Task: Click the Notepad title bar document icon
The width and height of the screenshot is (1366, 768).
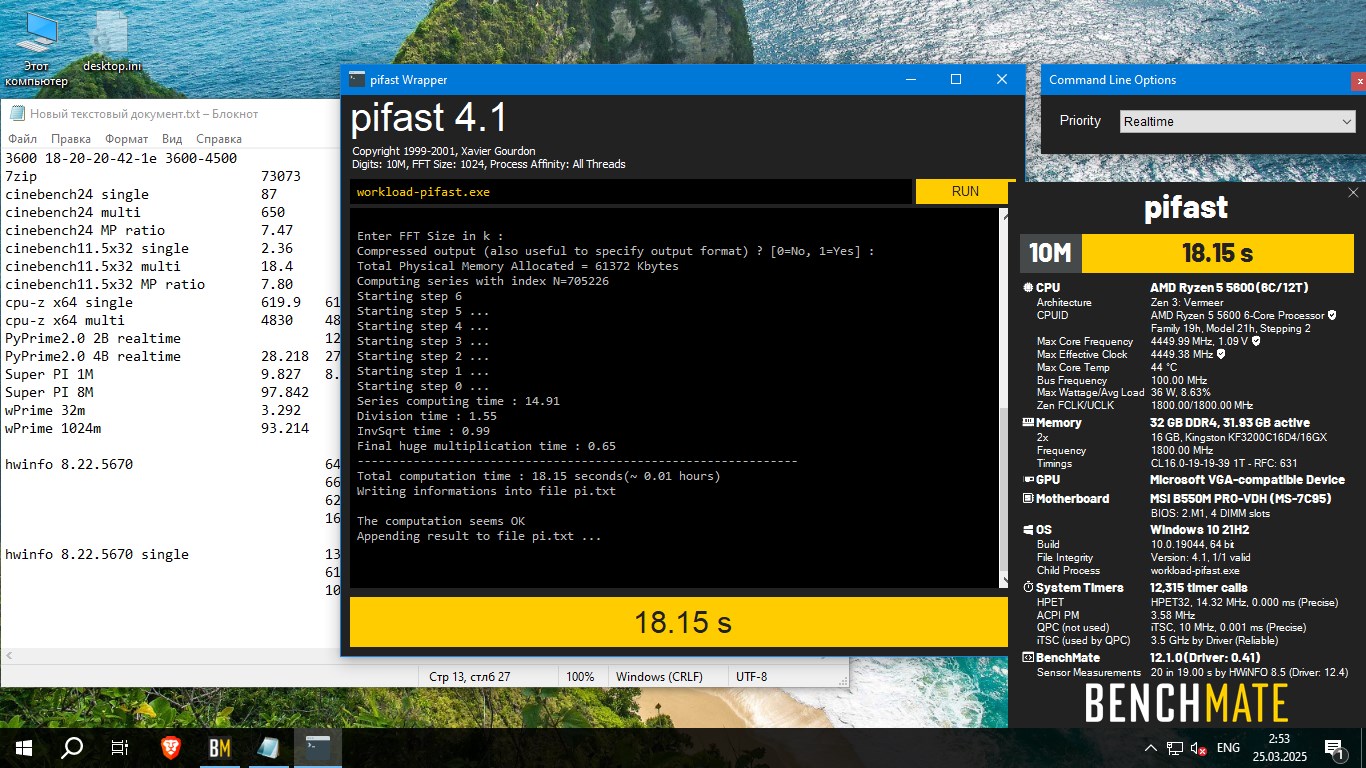Action: click(x=17, y=114)
